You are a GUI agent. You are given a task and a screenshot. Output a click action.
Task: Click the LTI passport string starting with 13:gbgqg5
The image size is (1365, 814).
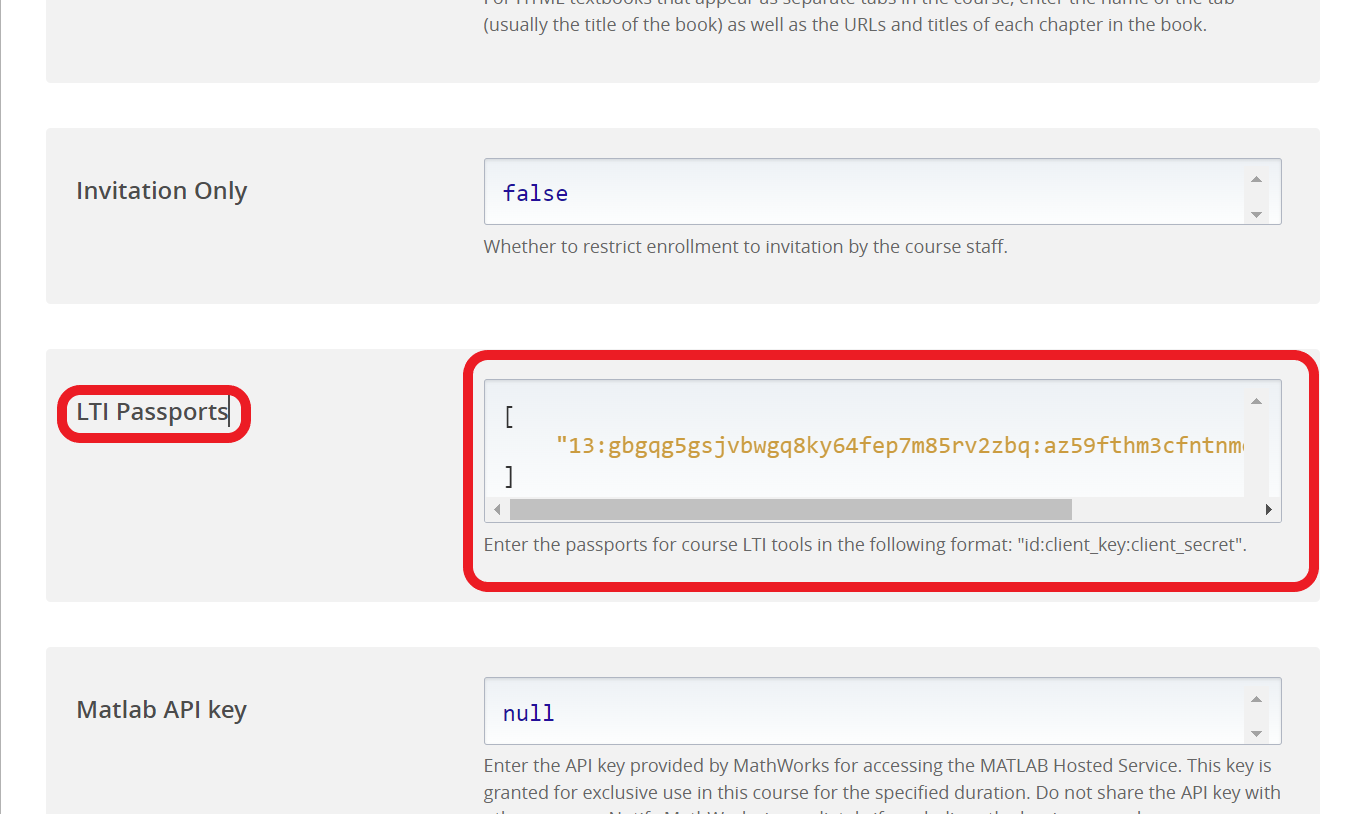click(x=900, y=445)
